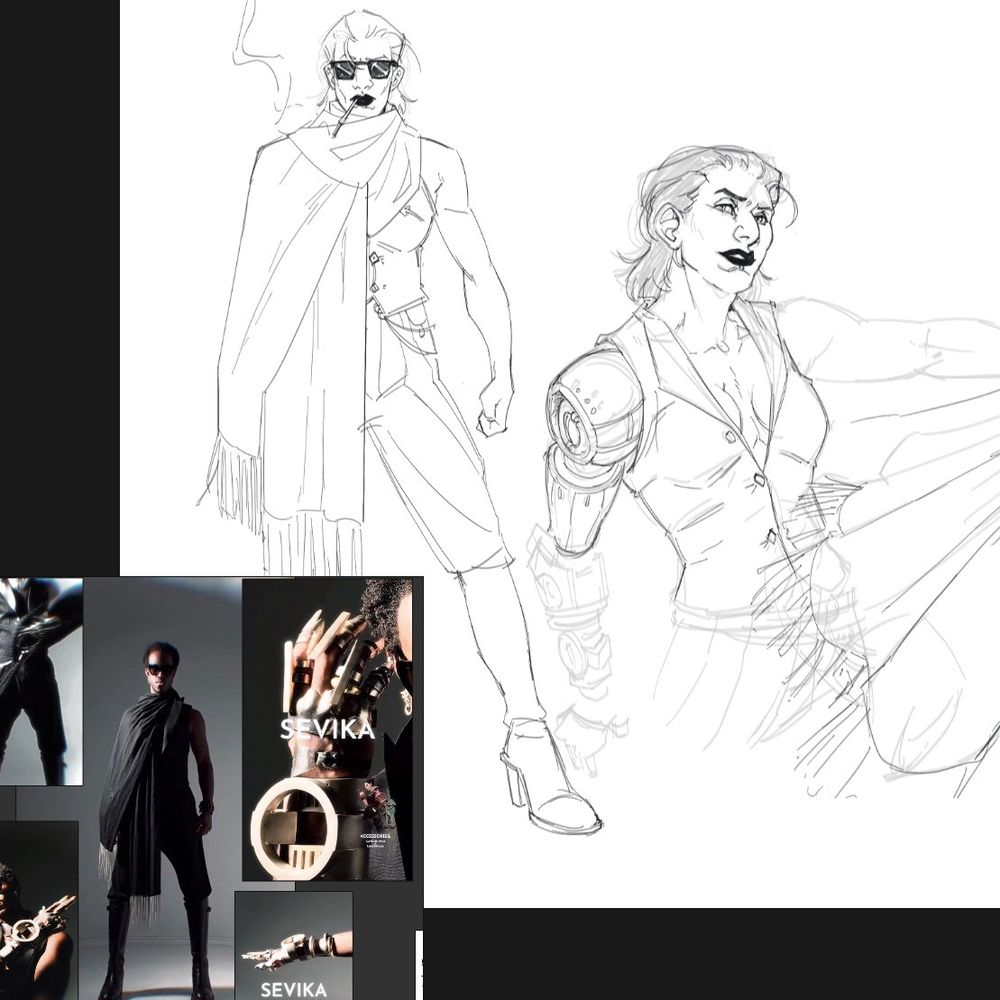Select the small SEVIKA poster with outstretched hand

[x=293, y=946]
